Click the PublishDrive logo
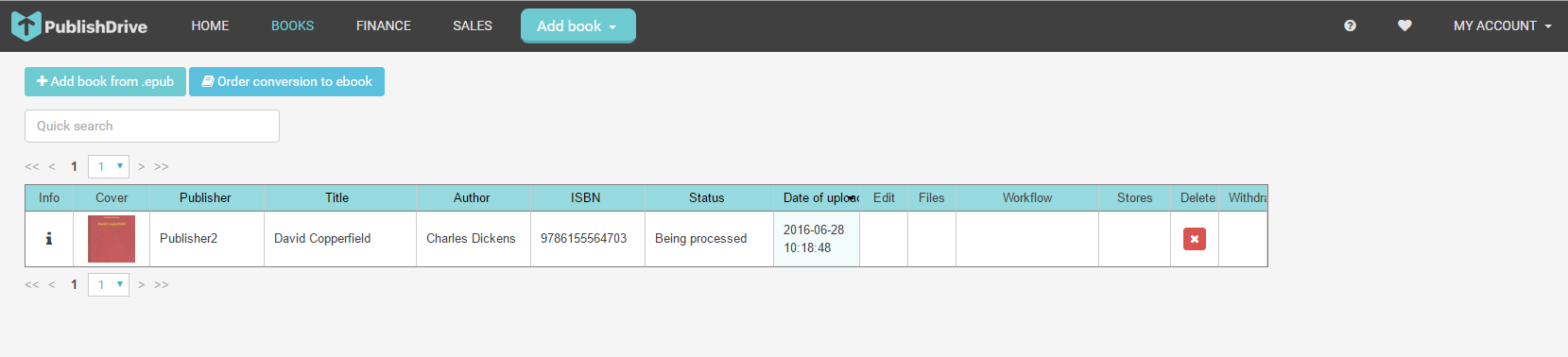The height and width of the screenshot is (357, 1568). [x=79, y=25]
